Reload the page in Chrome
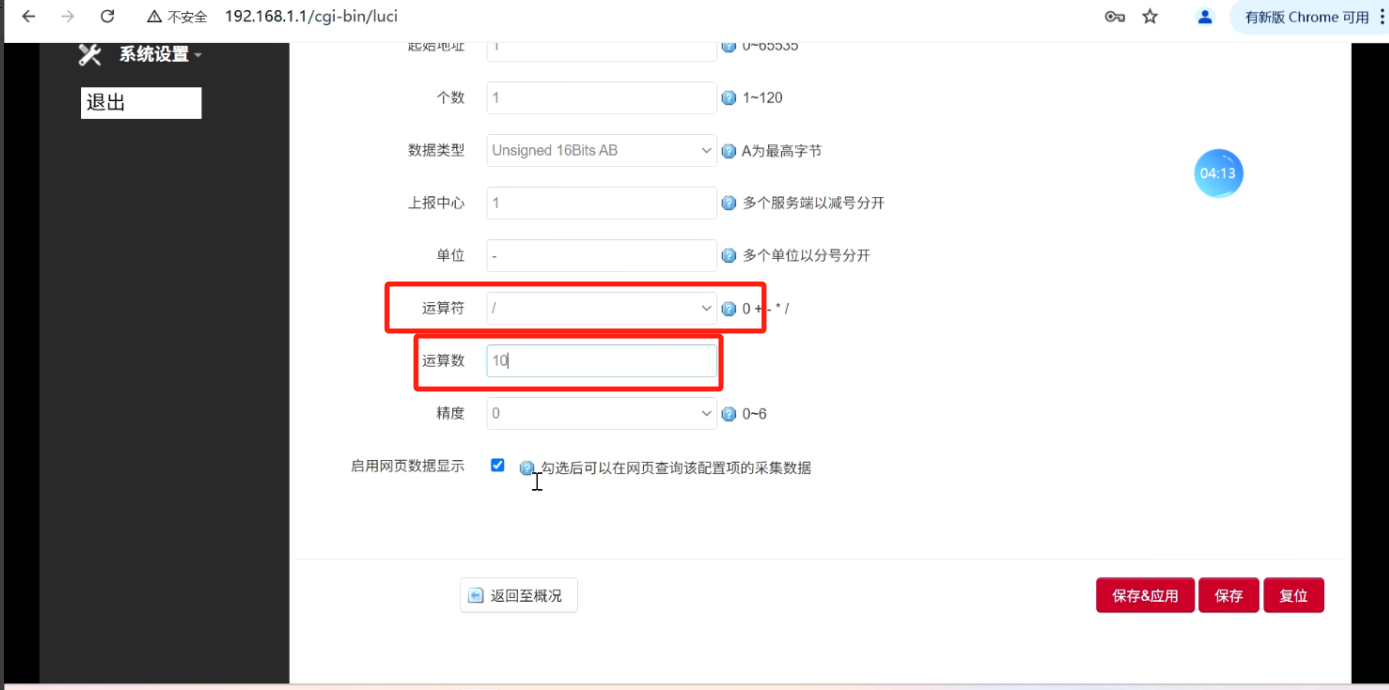The width and height of the screenshot is (1389, 690). click(107, 16)
